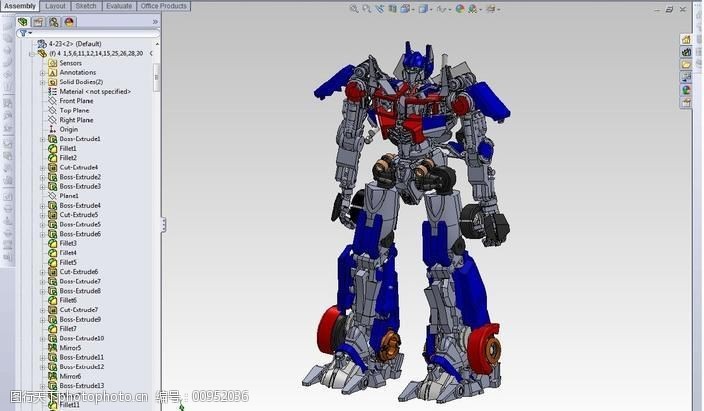Click the Fillet1 feature icon
The height and width of the screenshot is (411, 704).
tap(53, 148)
